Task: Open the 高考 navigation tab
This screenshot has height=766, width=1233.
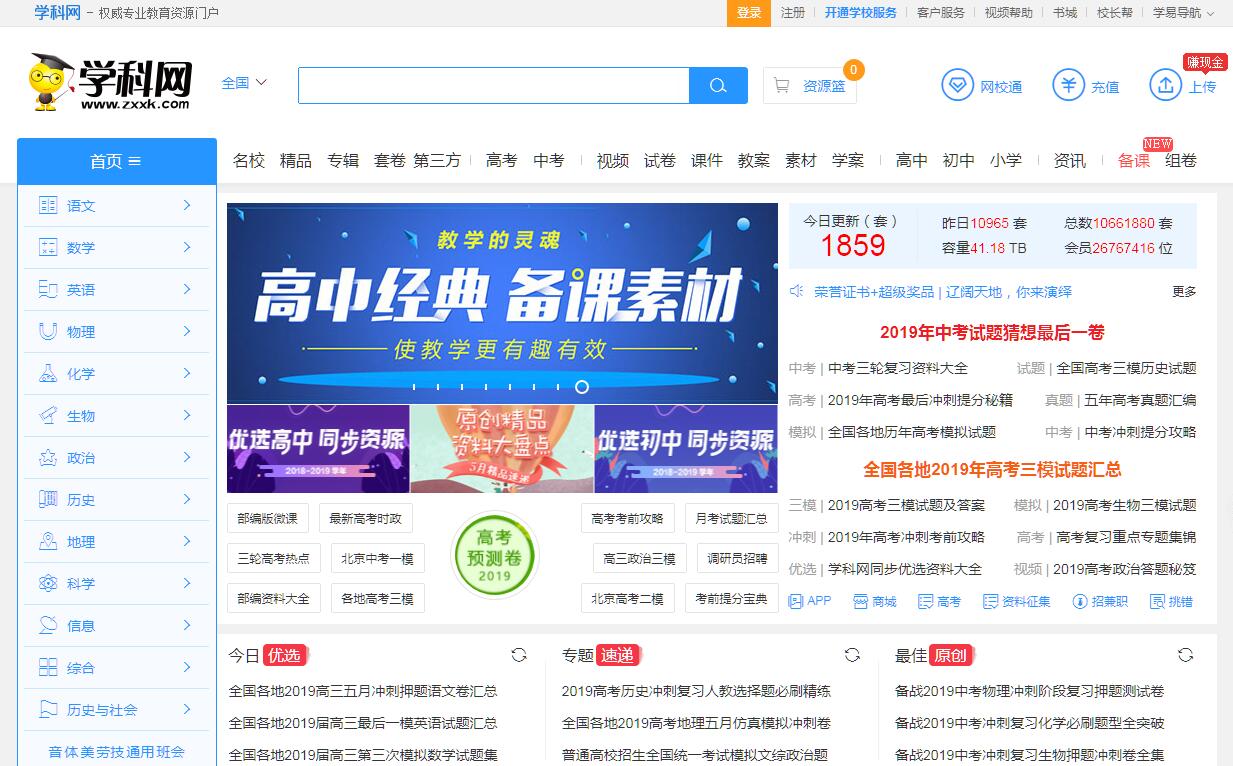Action: point(501,160)
